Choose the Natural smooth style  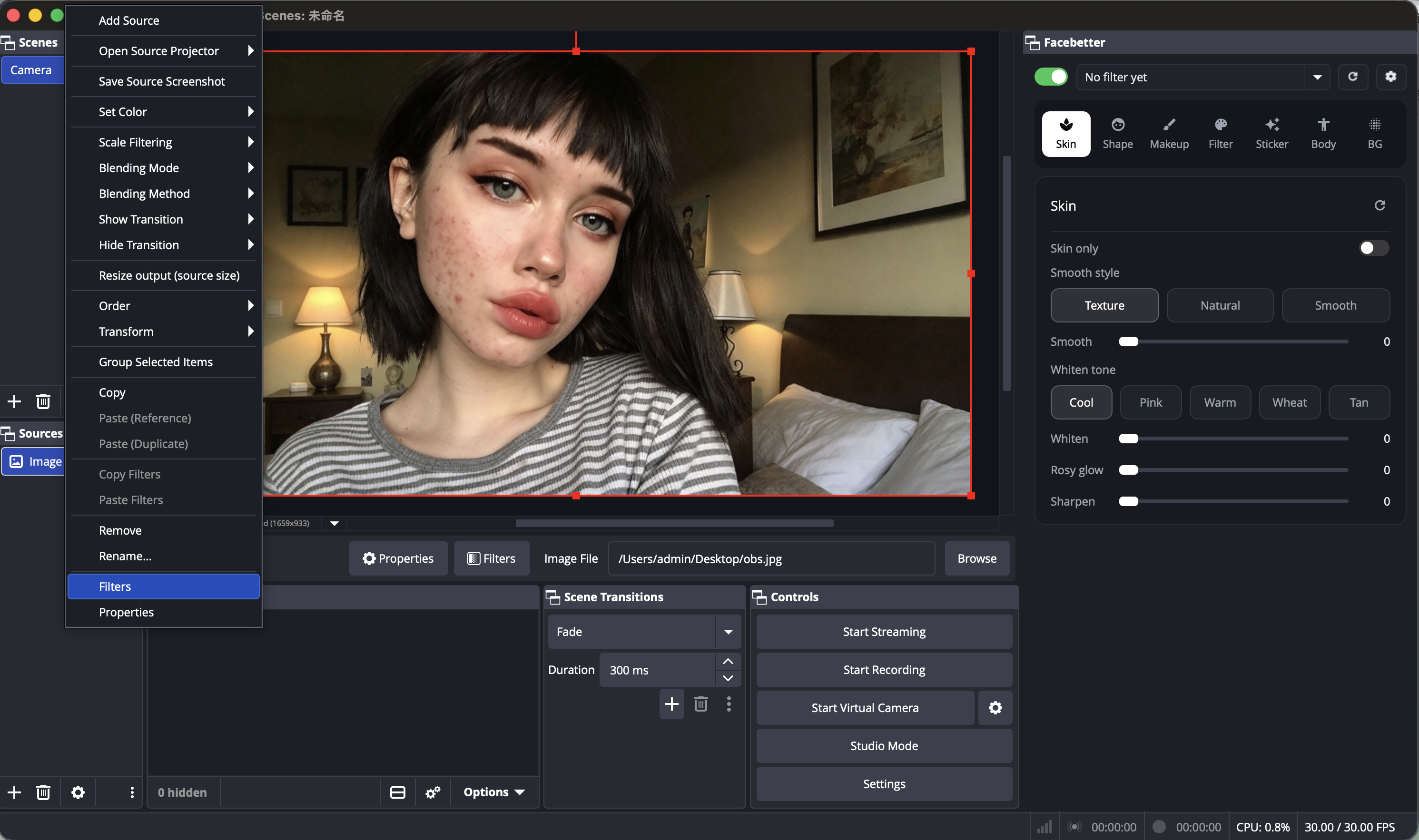coord(1220,305)
